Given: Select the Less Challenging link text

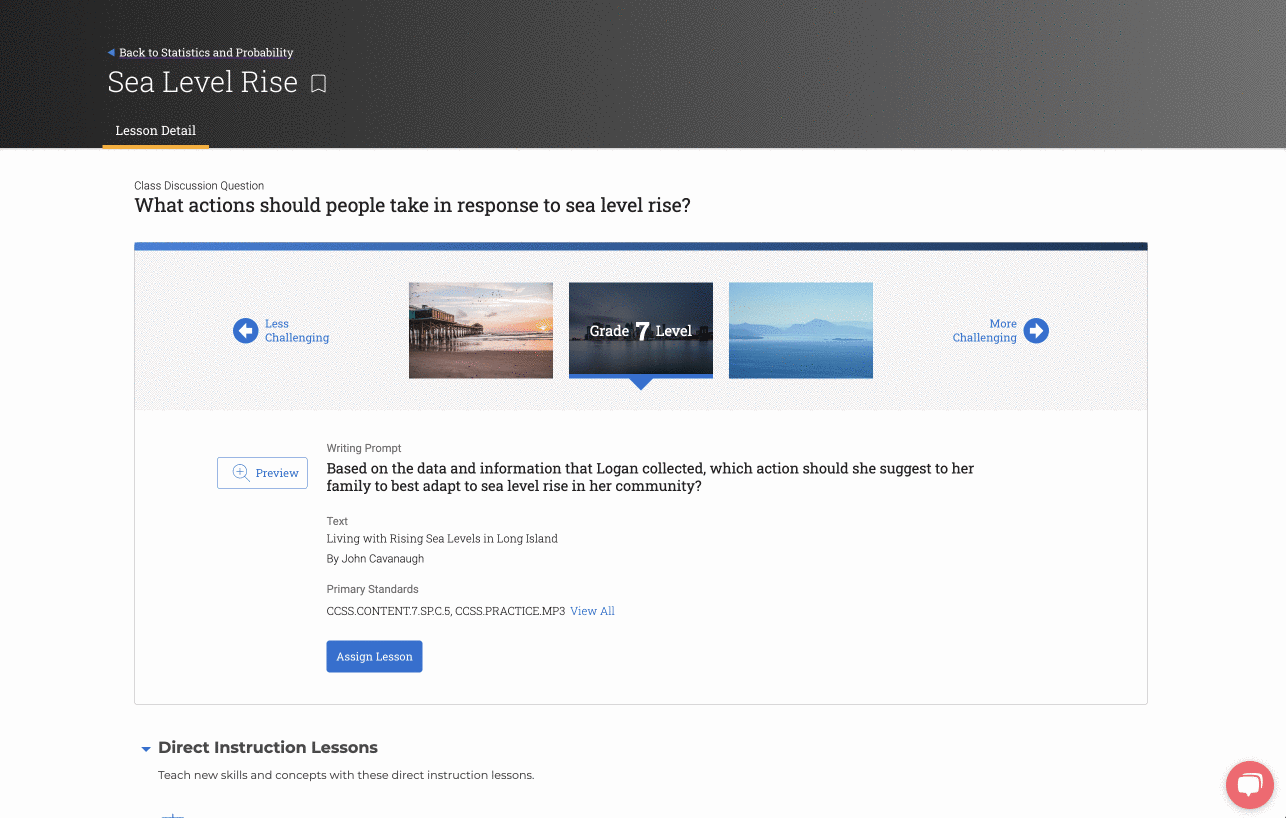Looking at the screenshot, I should [x=297, y=331].
